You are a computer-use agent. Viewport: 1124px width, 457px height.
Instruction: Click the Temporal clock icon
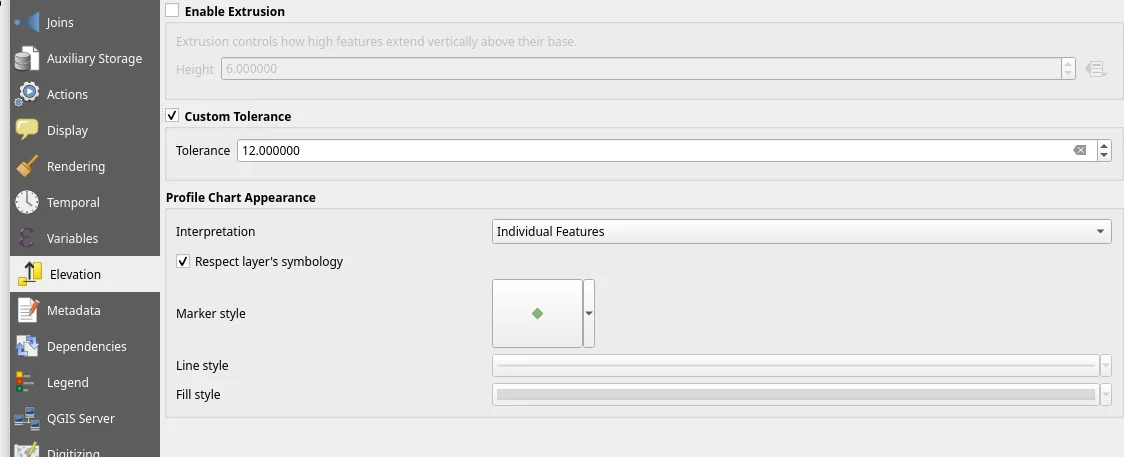pos(27,203)
